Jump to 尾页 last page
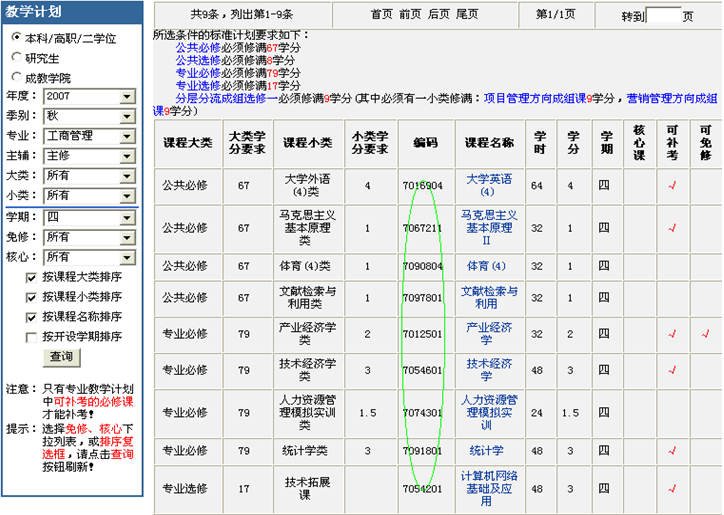 [x=467, y=14]
